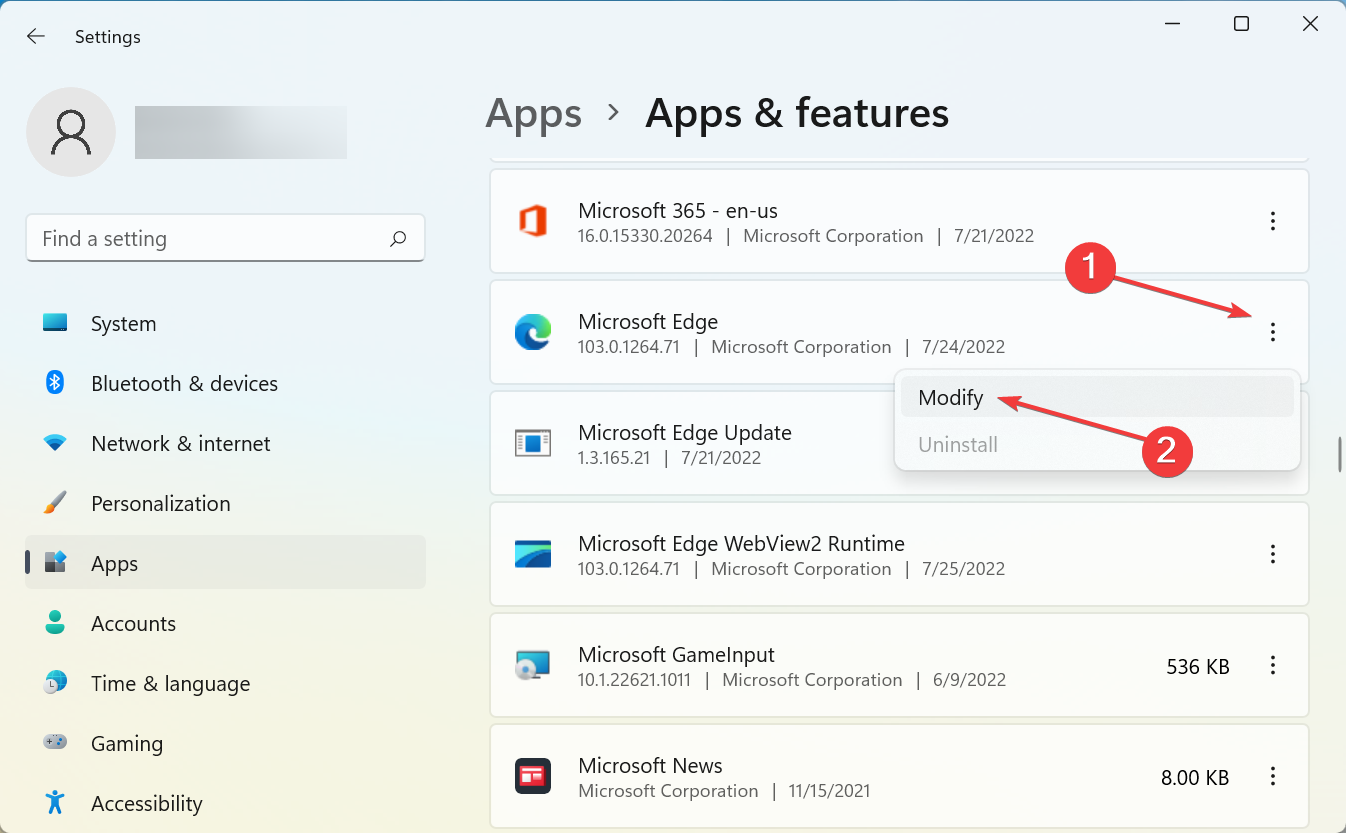This screenshot has width=1346, height=833.
Task: Choose Modify from the context menu
Action: coord(1097,398)
